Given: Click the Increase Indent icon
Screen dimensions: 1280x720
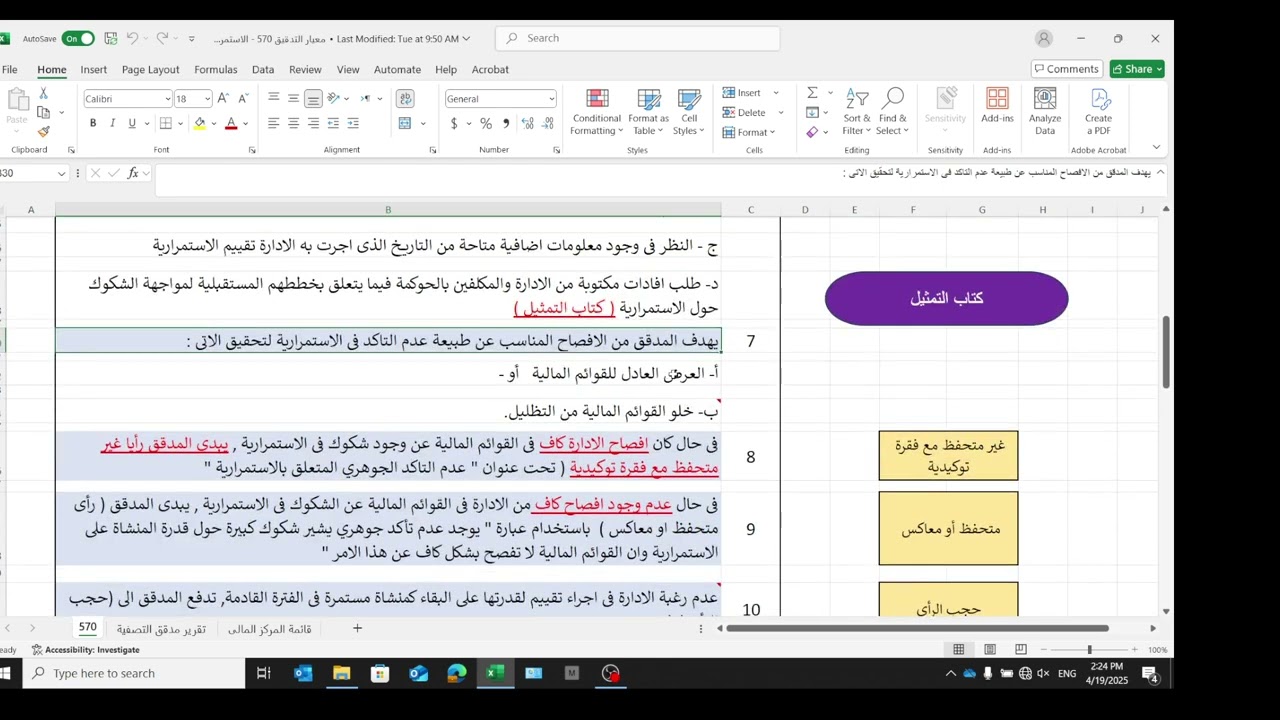Looking at the screenshot, I should 353,123.
